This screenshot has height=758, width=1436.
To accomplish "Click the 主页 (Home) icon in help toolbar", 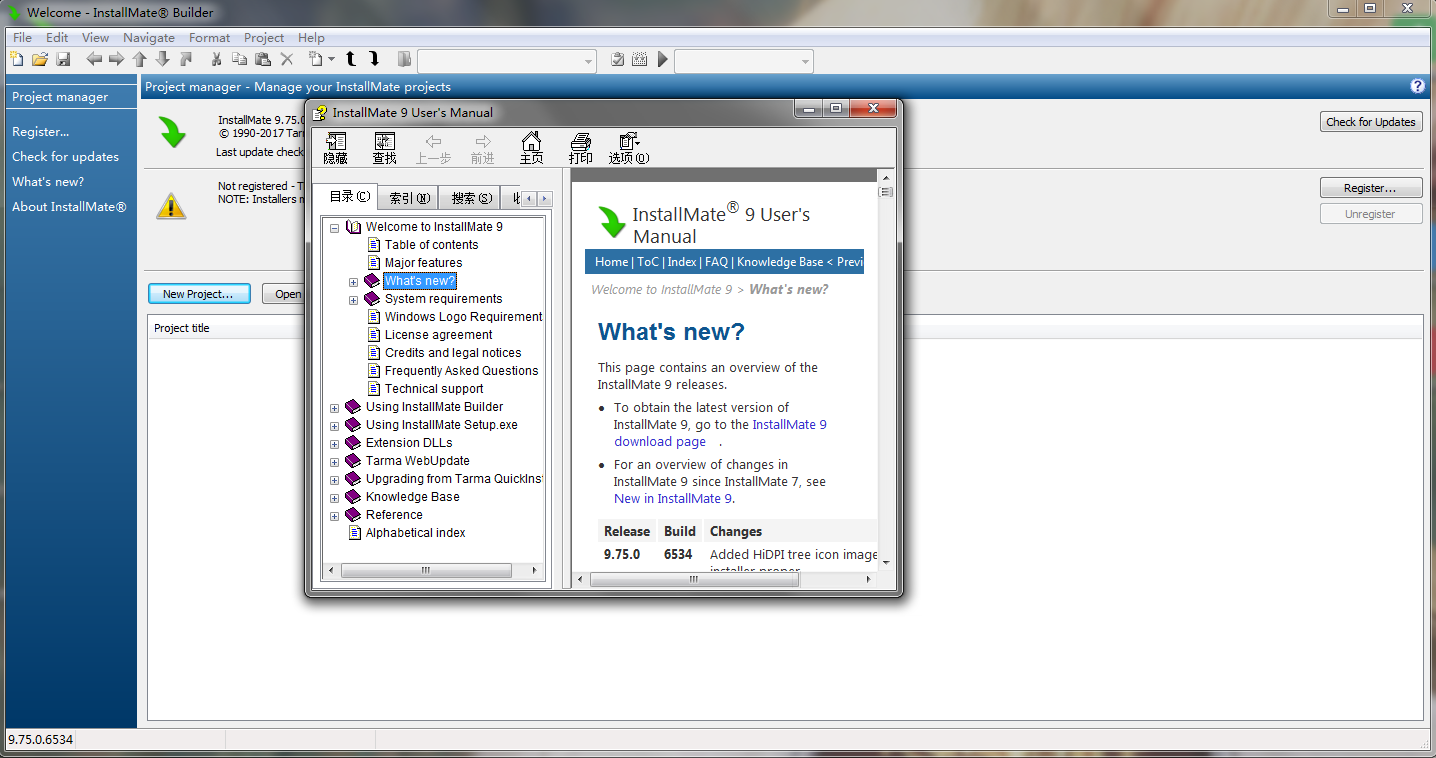I will pos(531,148).
